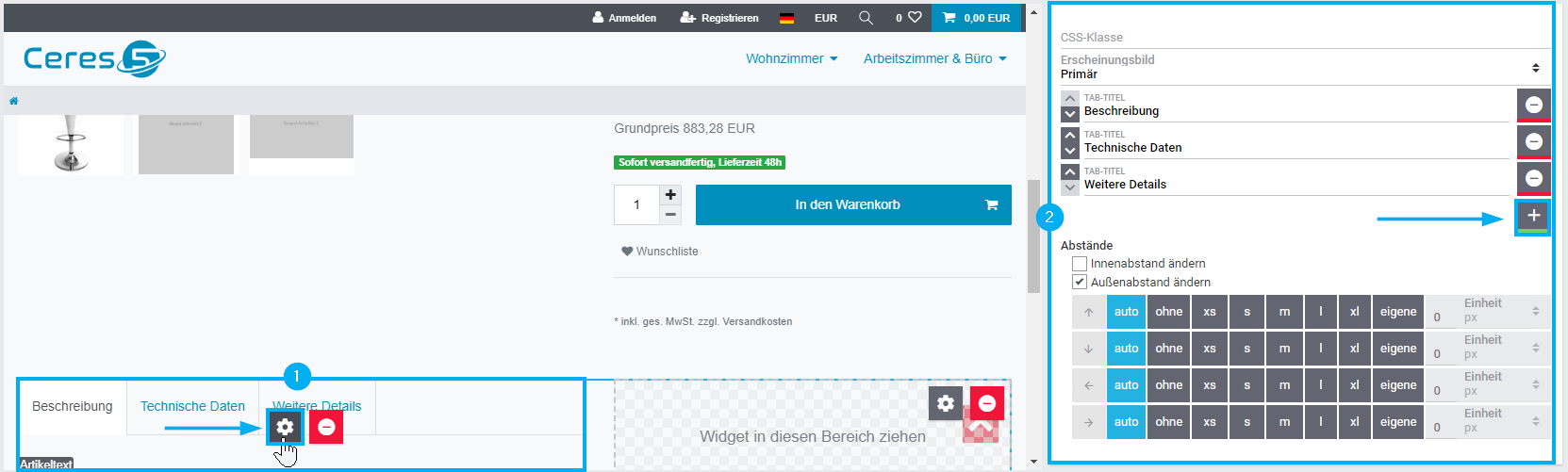Click the page preview scrollbar thumb
Screen dimensions: 1568x472
1034,236
